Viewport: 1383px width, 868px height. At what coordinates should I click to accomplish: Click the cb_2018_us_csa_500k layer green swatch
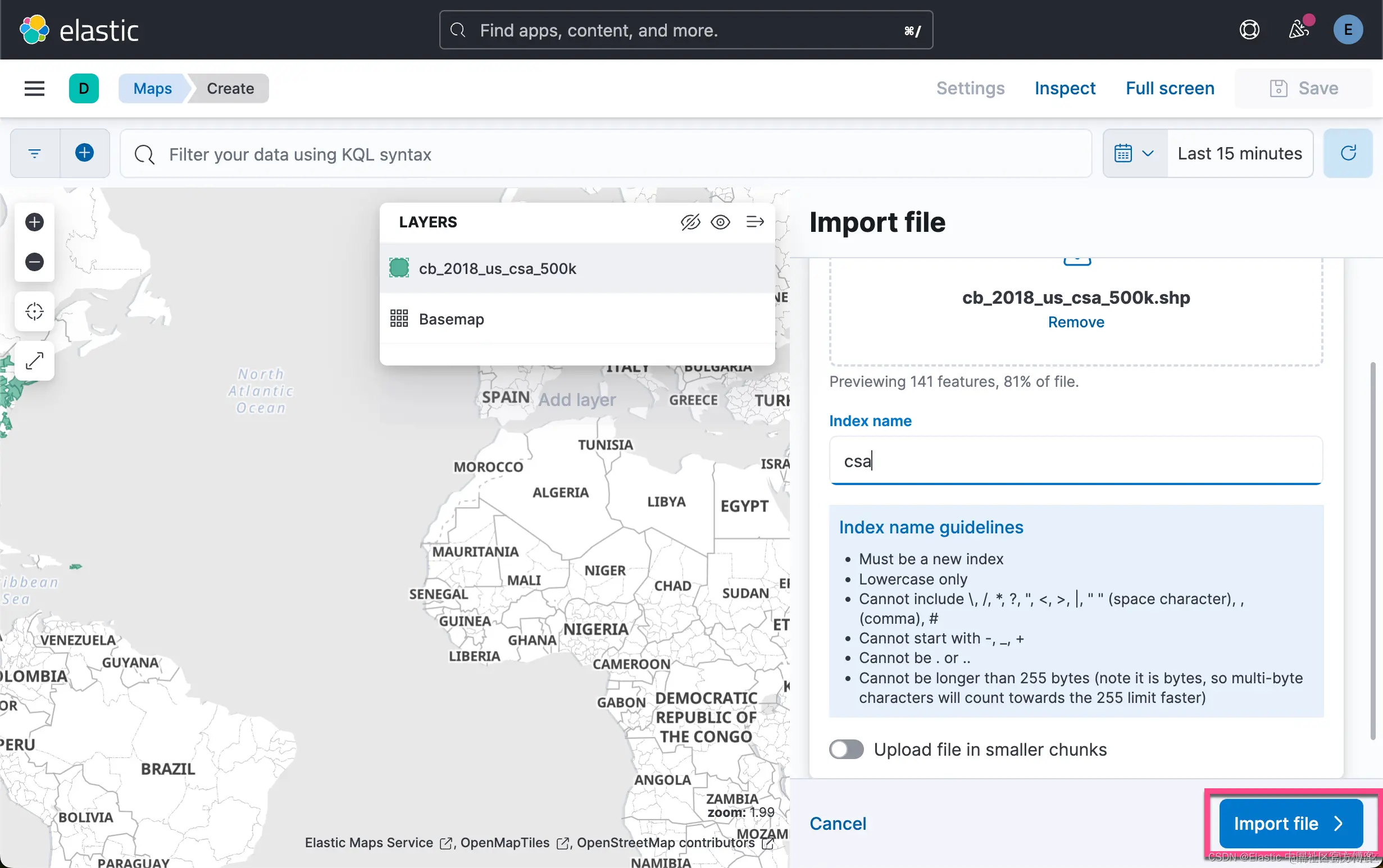pos(399,268)
